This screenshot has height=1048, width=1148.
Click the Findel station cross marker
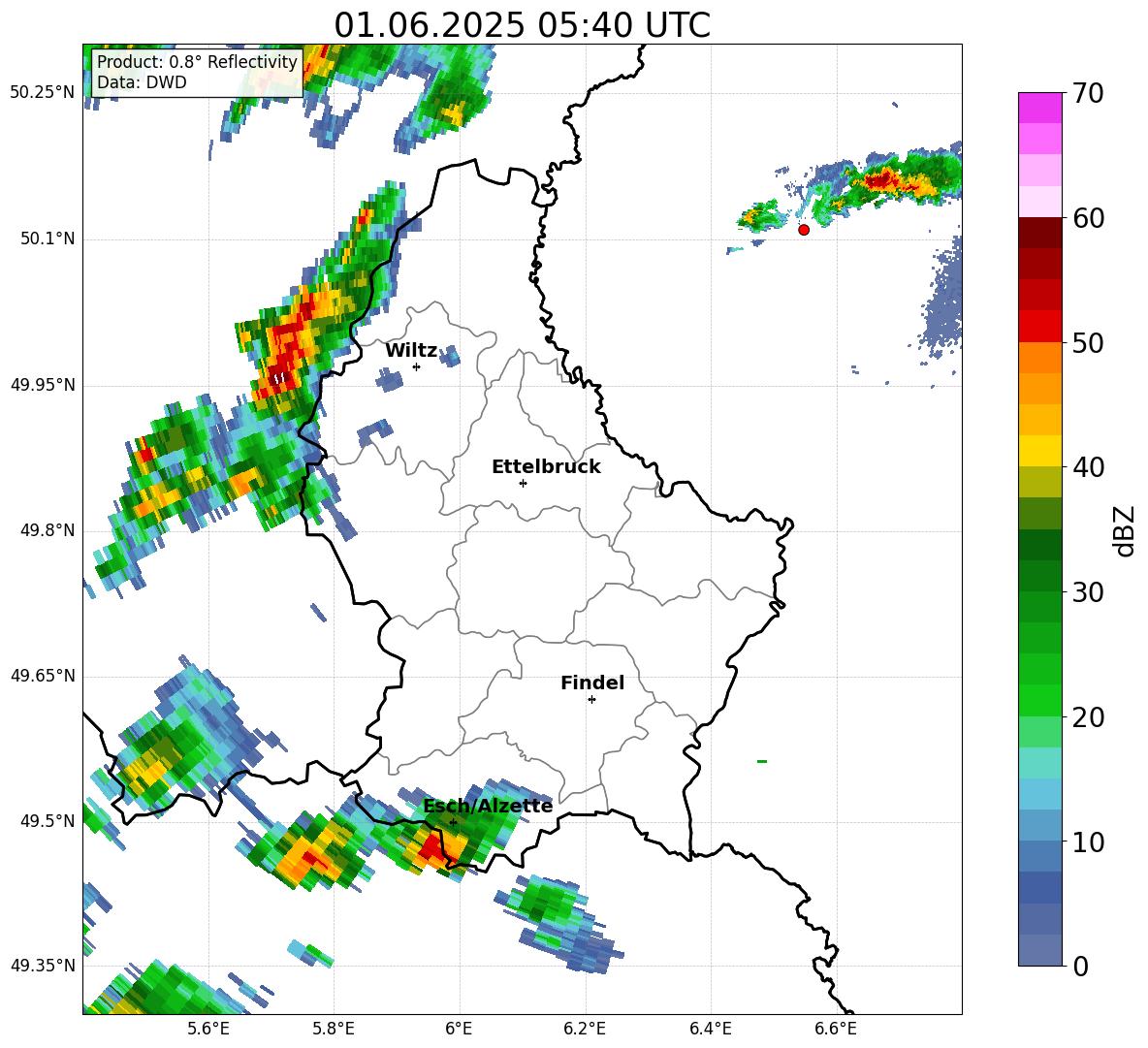(591, 700)
